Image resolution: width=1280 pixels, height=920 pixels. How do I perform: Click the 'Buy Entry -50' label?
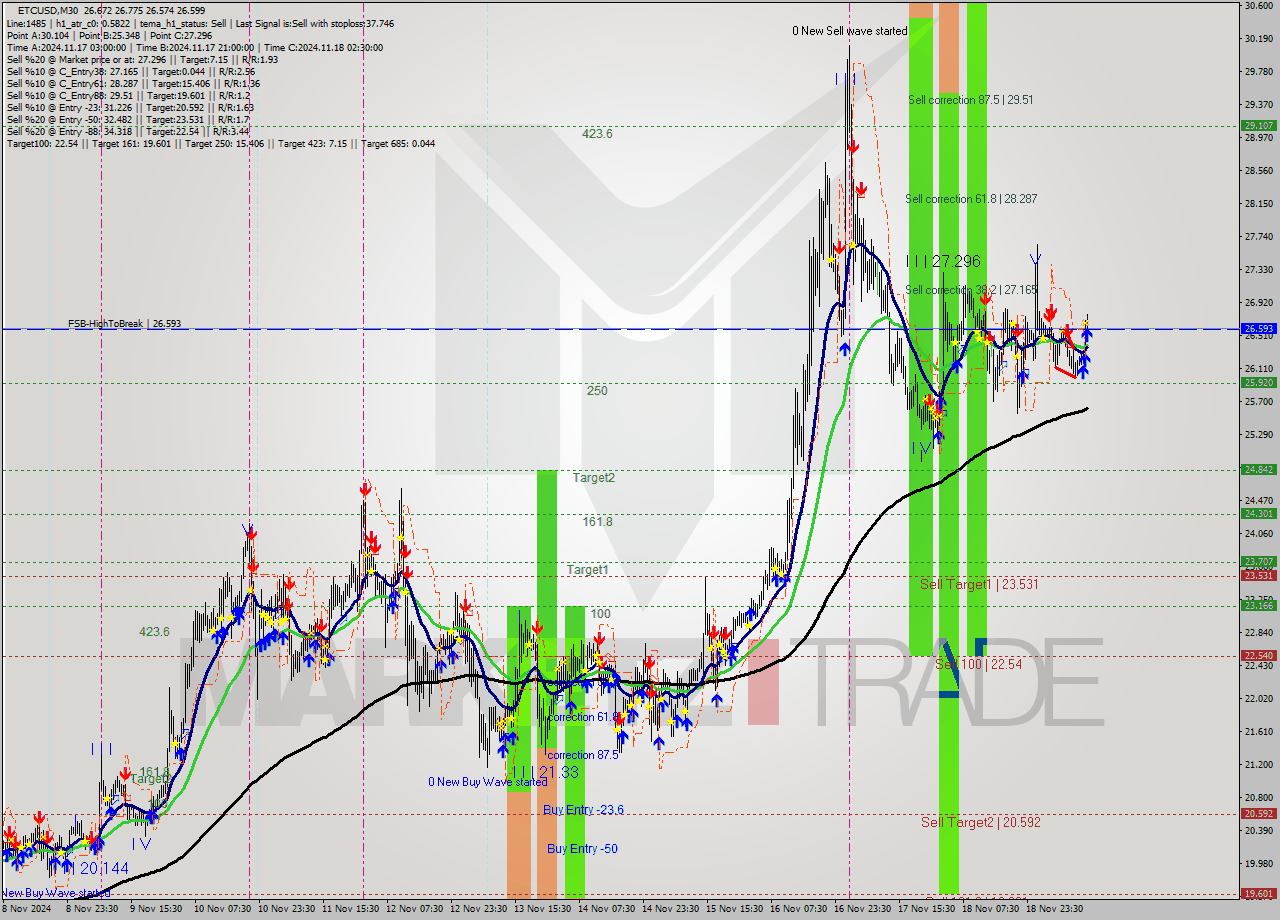tap(582, 849)
